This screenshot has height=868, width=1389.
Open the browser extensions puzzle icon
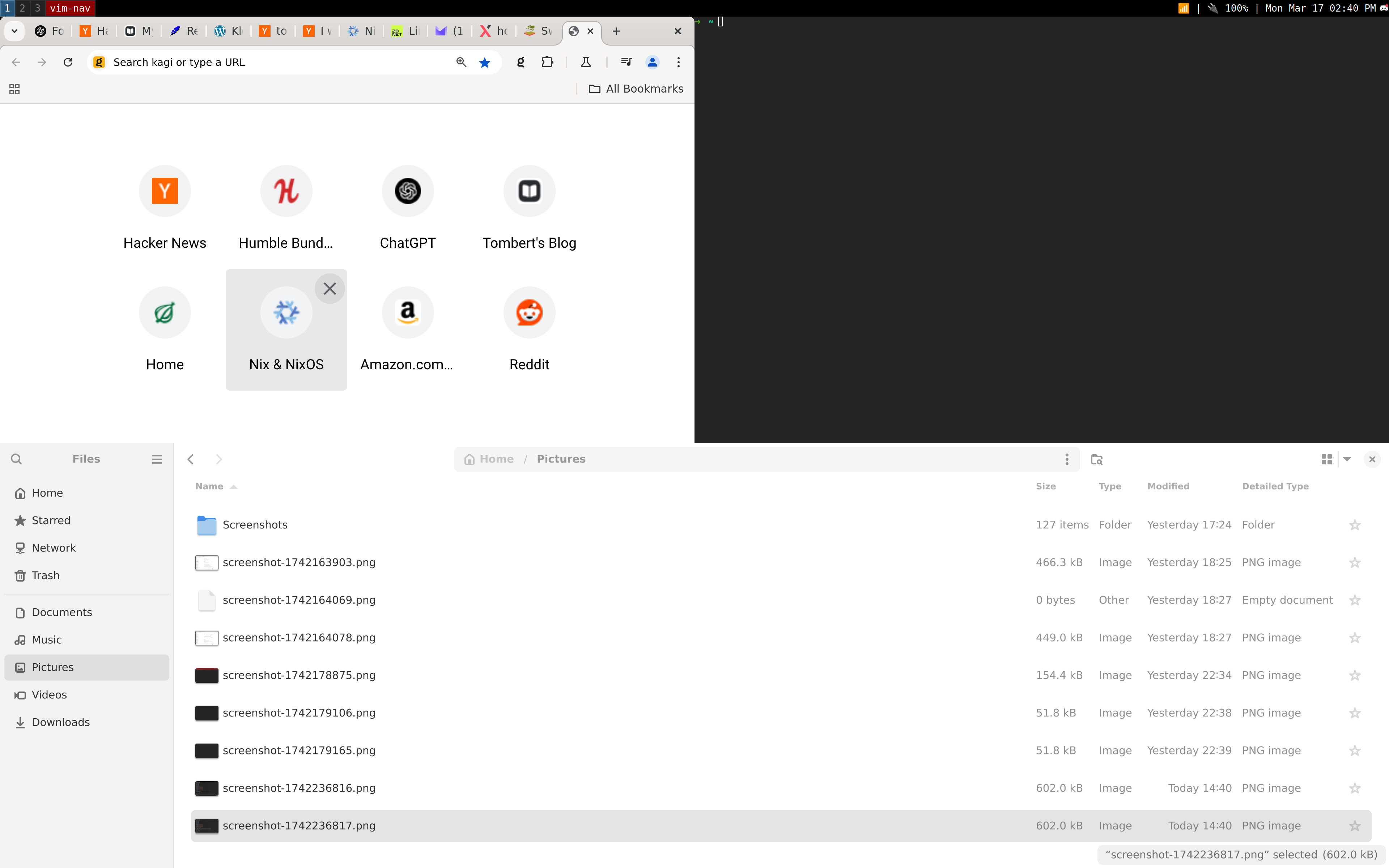point(547,62)
